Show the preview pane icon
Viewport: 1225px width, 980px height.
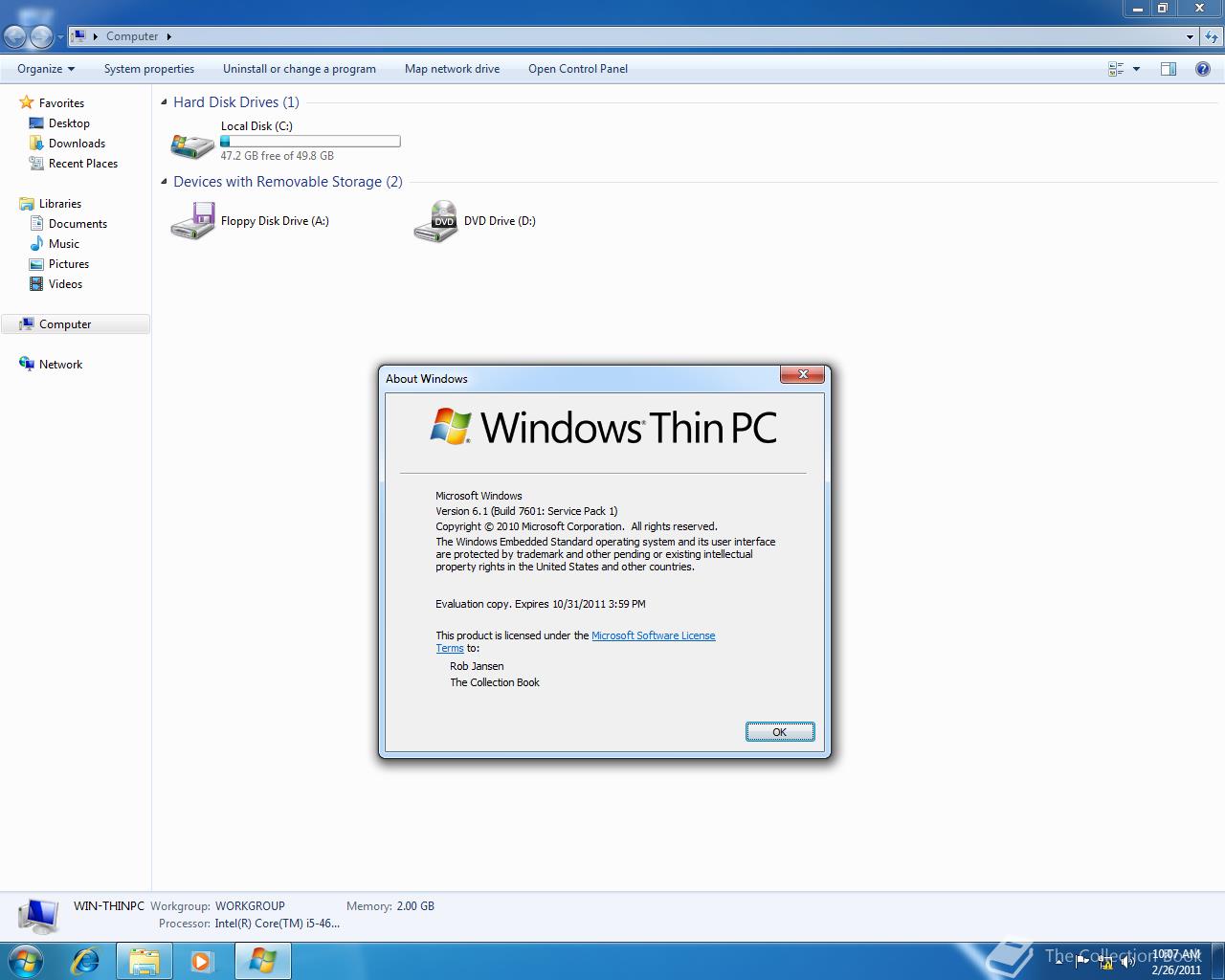(1169, 69)
